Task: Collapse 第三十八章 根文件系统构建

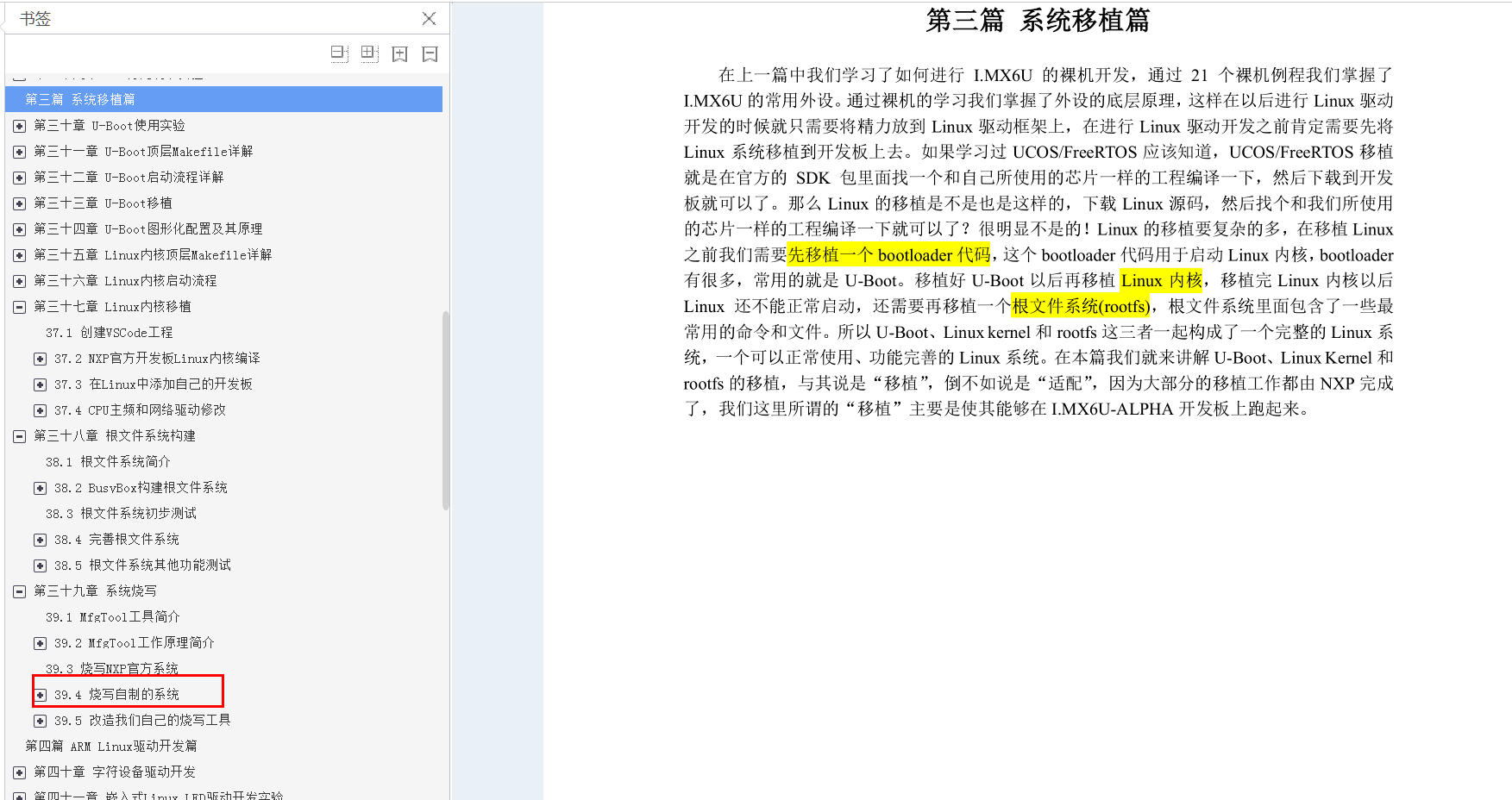Action: click(19, 436)
